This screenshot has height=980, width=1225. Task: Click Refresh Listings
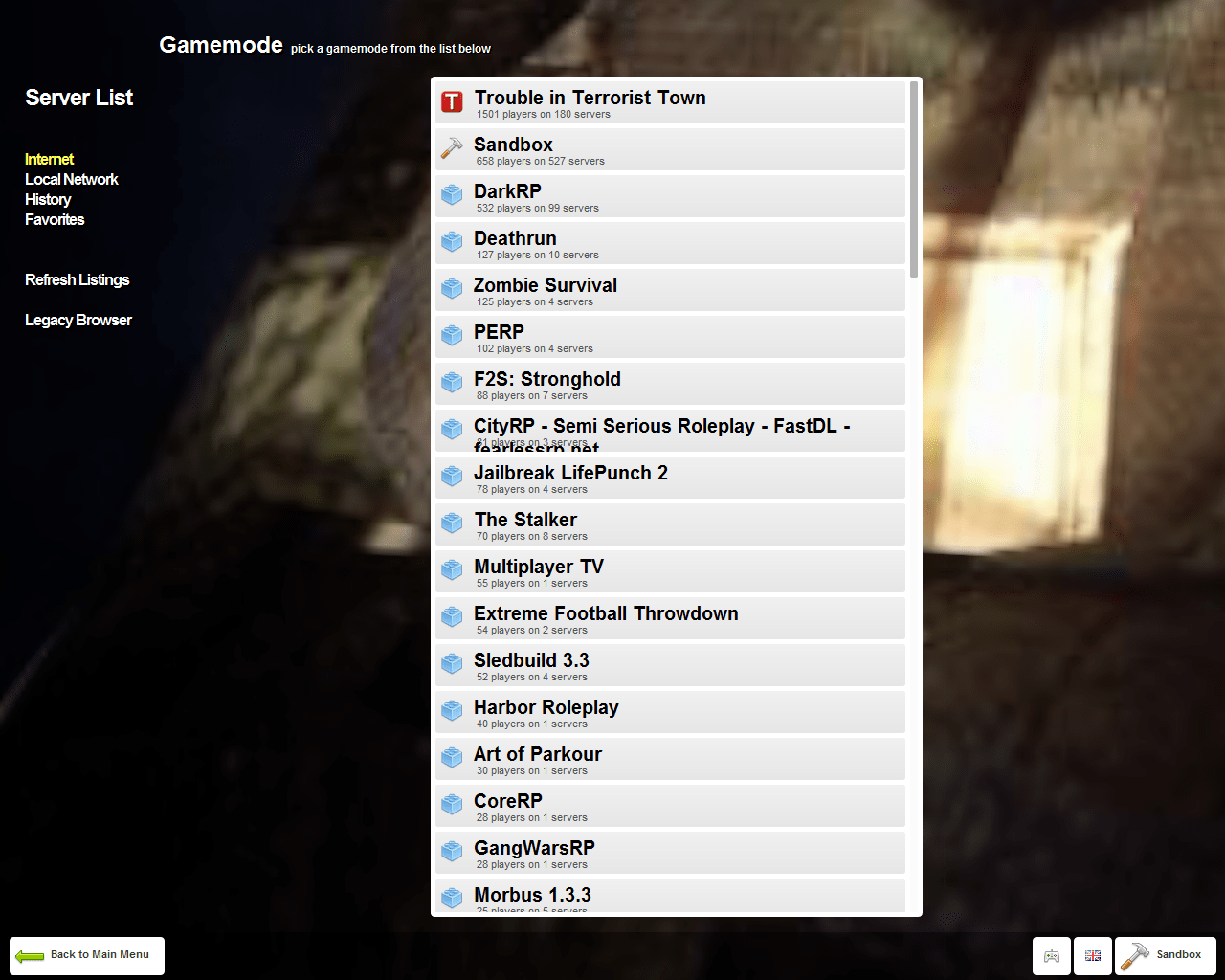point(77,279)
